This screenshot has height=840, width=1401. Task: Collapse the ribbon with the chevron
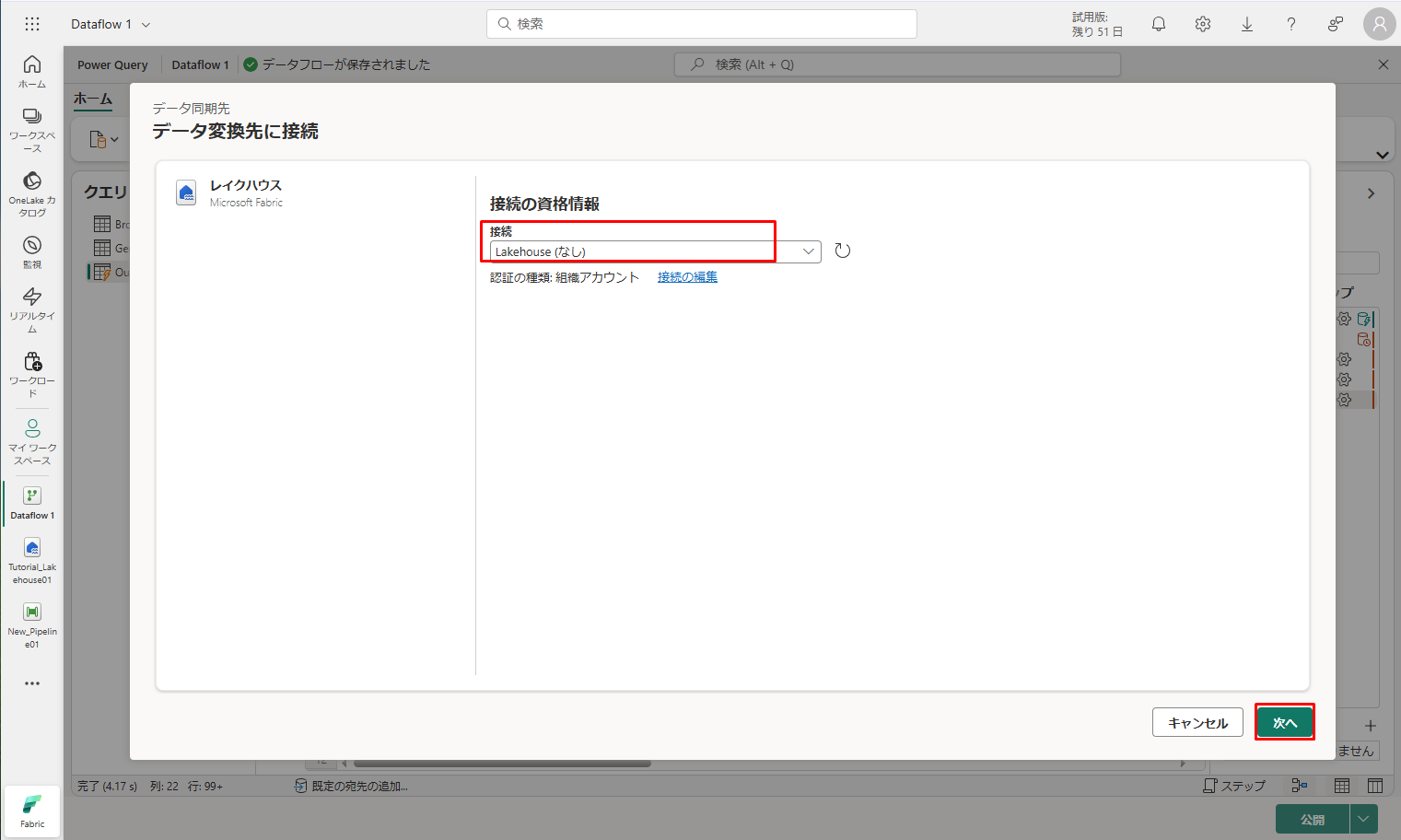coord(1383,155)
